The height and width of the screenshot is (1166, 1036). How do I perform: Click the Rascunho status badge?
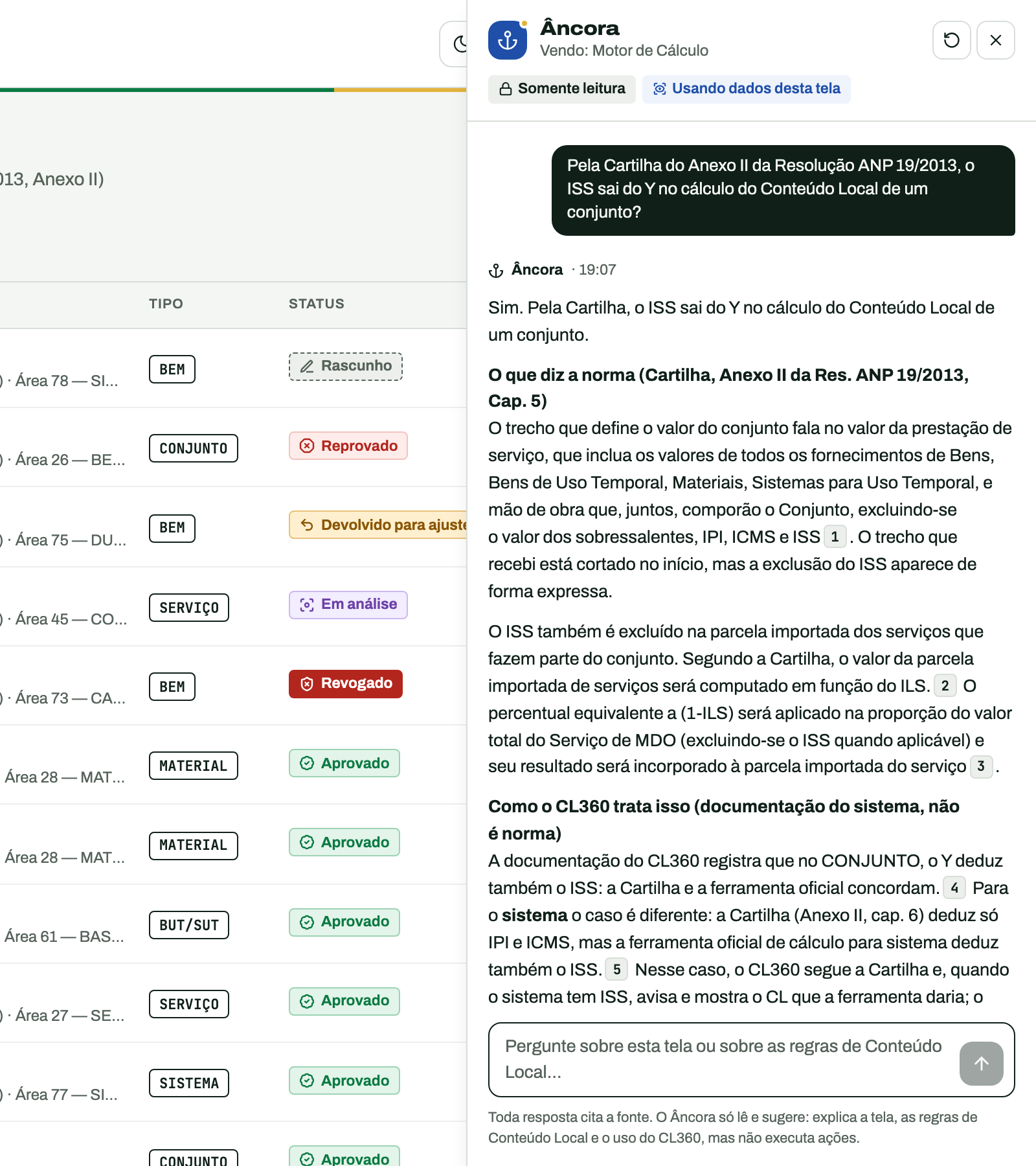[345, 367]
